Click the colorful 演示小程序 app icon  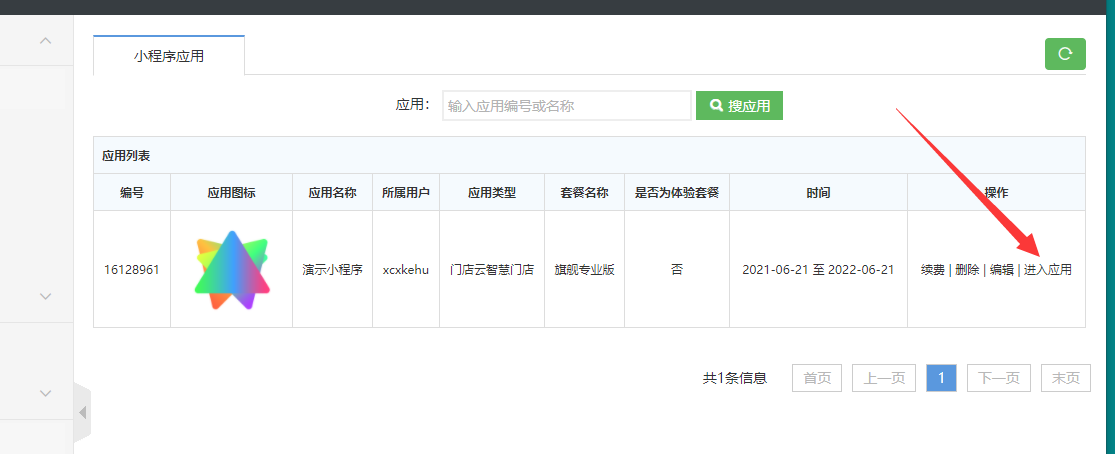pyautogui.click(x=231, y=269)
